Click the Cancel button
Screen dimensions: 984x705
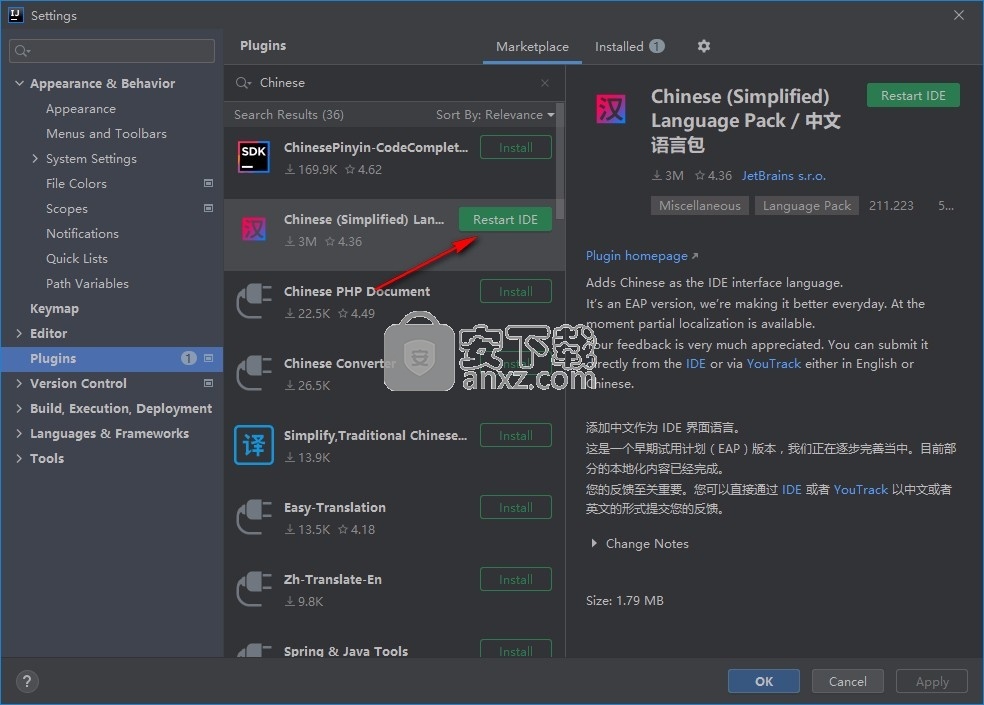(847, 681)
